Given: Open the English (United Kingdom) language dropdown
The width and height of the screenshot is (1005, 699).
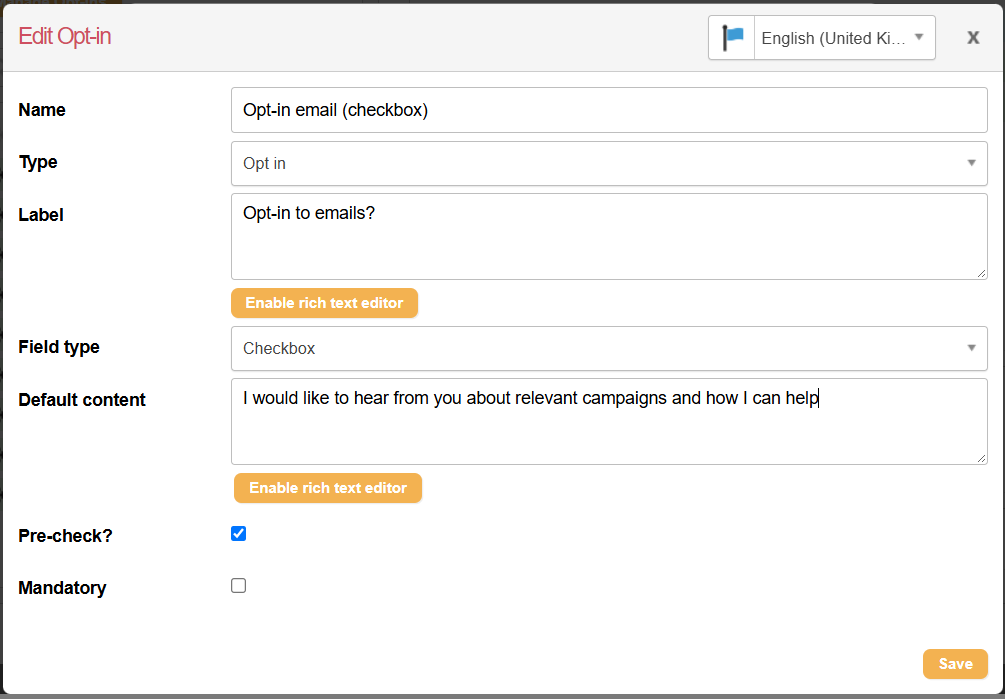Looking at the screenshot, I should click(845, 38).
